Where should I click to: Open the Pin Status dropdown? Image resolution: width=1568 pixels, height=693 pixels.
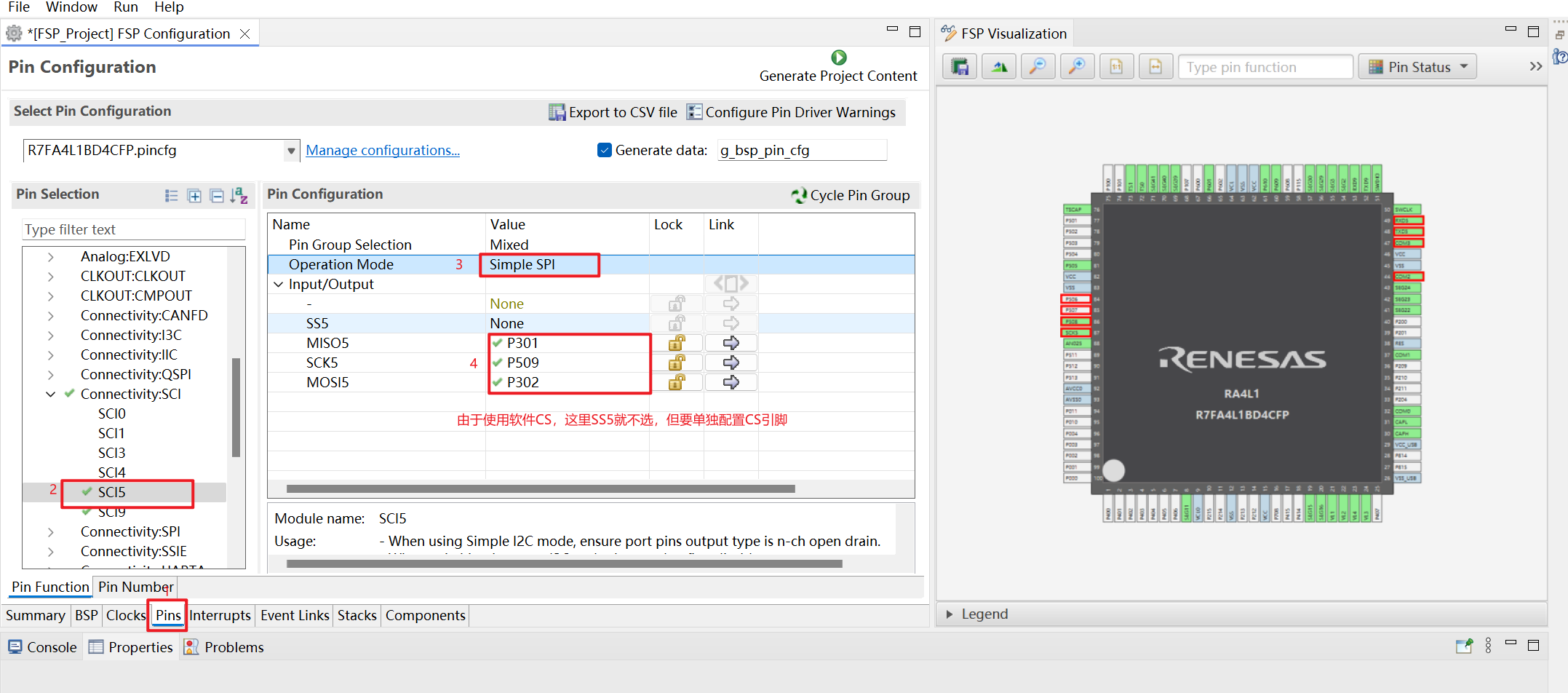point(1417,67)
